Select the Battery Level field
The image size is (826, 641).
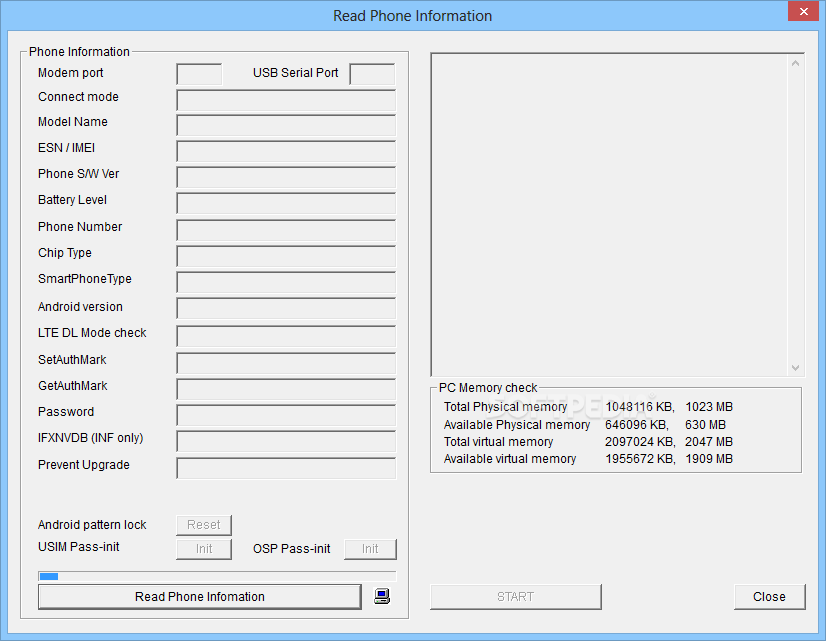tap(286, 203)
